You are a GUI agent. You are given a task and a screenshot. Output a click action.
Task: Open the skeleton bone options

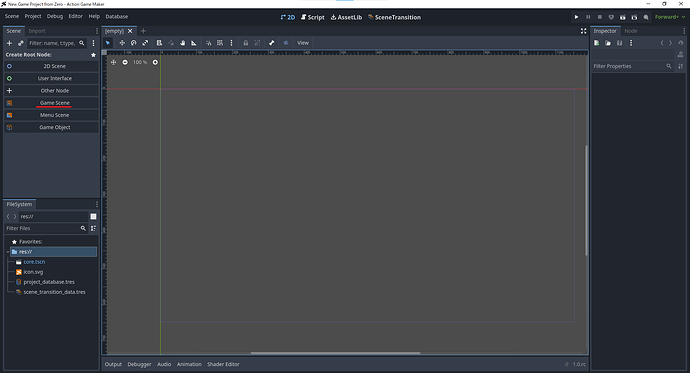tap(272, 43)
